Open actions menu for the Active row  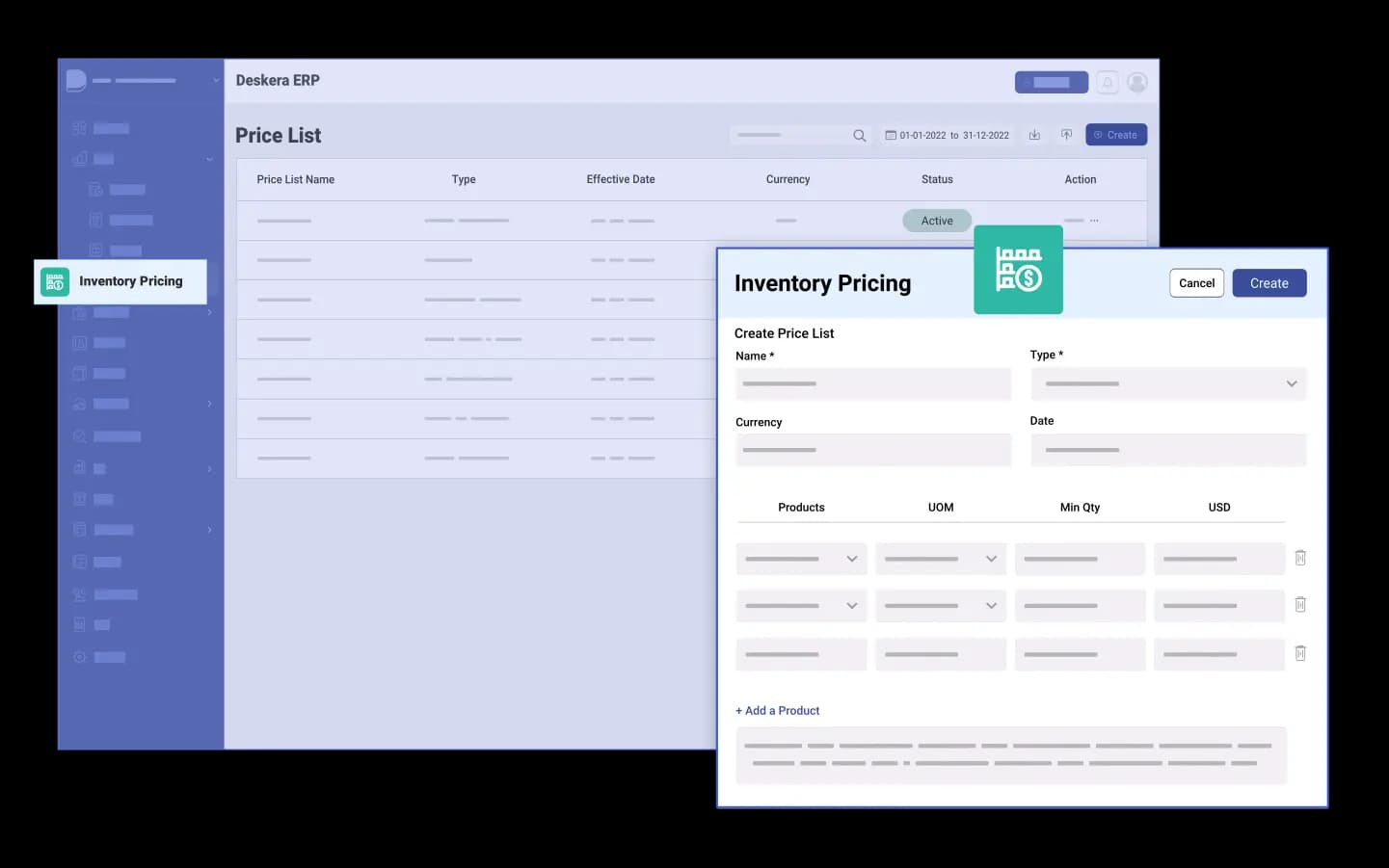(1094, 221)
